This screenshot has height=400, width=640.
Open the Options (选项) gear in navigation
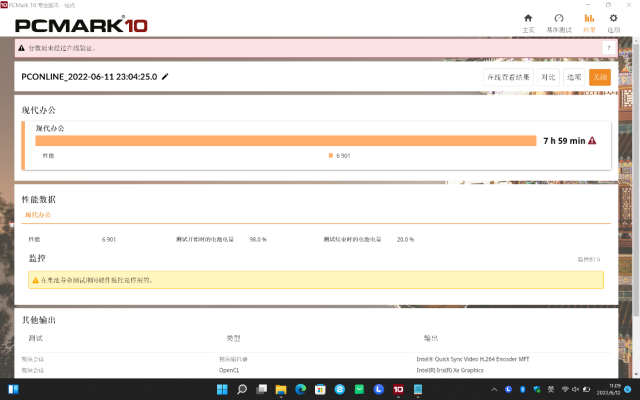click(x=613, y=23)
